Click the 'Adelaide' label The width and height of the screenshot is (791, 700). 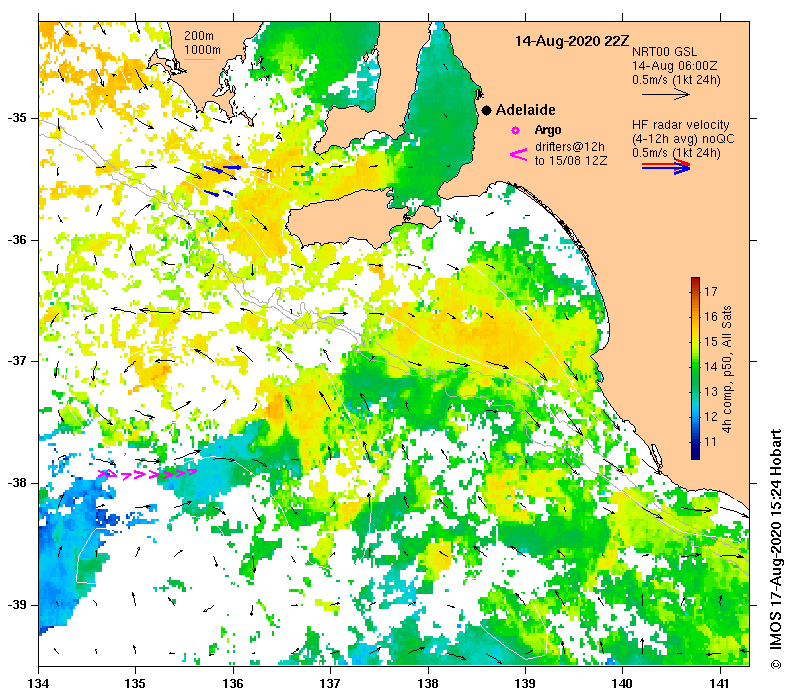[525, 110]
